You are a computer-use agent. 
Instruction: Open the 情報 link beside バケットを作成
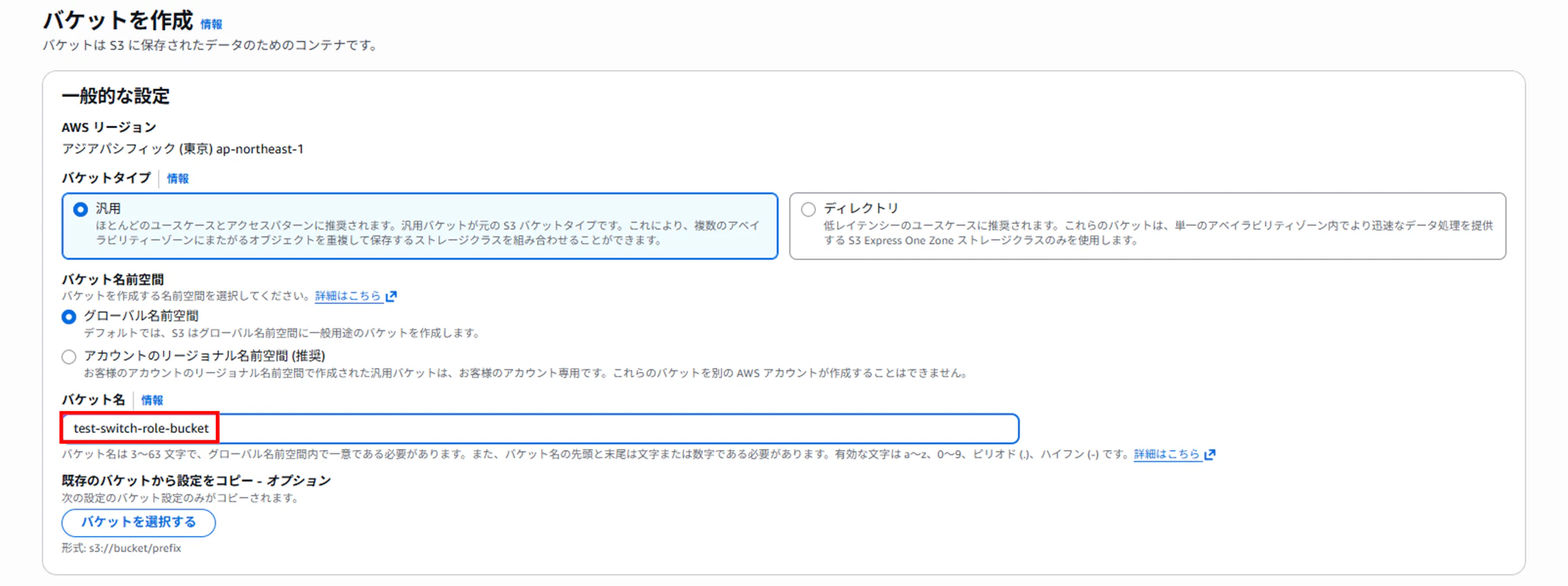click(x=211, y=24)
